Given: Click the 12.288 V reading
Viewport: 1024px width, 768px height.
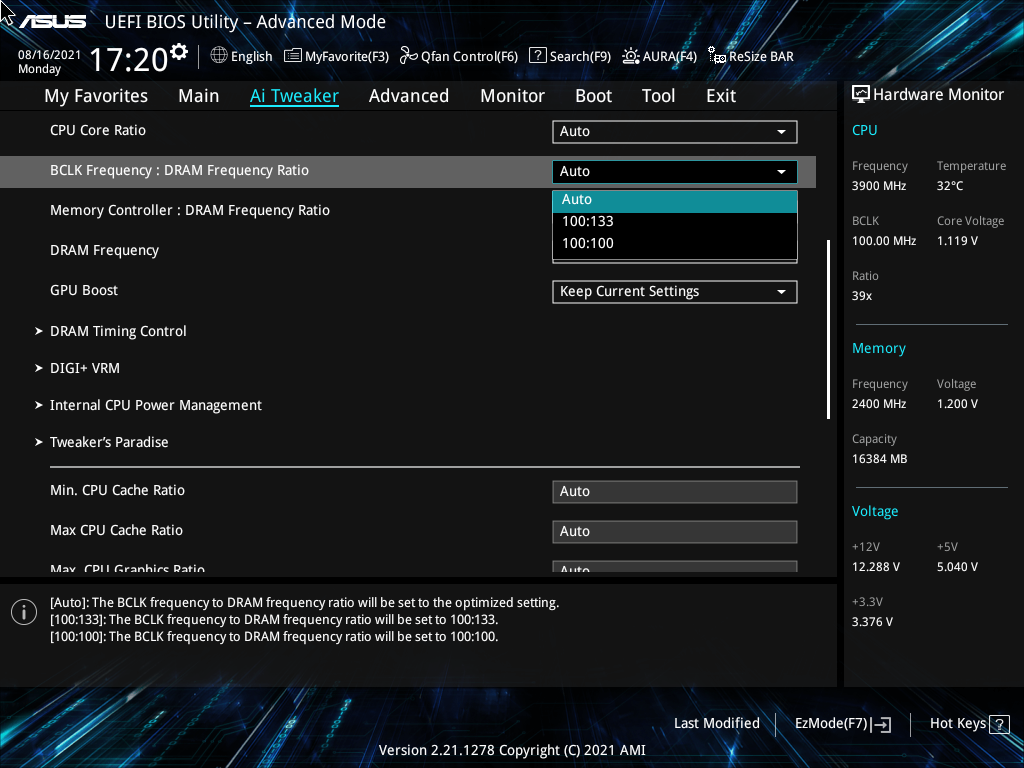Looking at the screenshot, I should pos(876,567).
